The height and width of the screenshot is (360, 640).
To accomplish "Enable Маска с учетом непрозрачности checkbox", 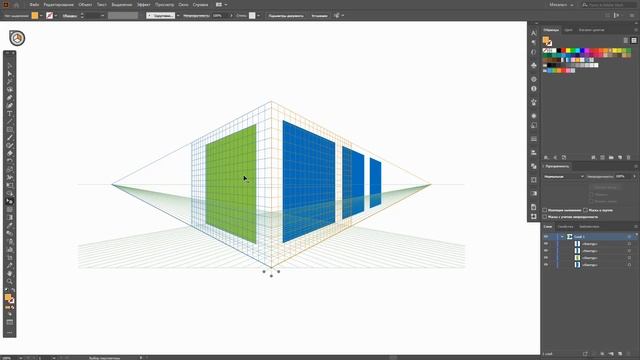I will pos(544,217).
